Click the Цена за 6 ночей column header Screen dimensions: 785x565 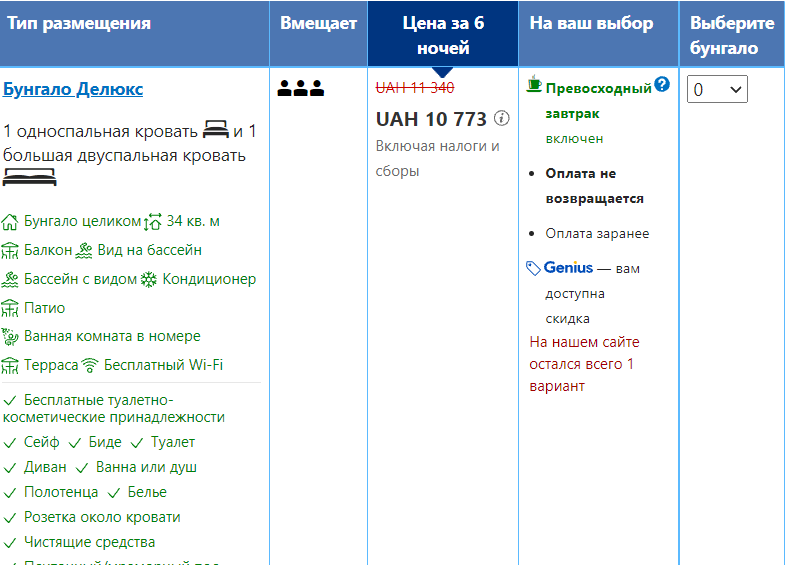[x=442, y=35]
